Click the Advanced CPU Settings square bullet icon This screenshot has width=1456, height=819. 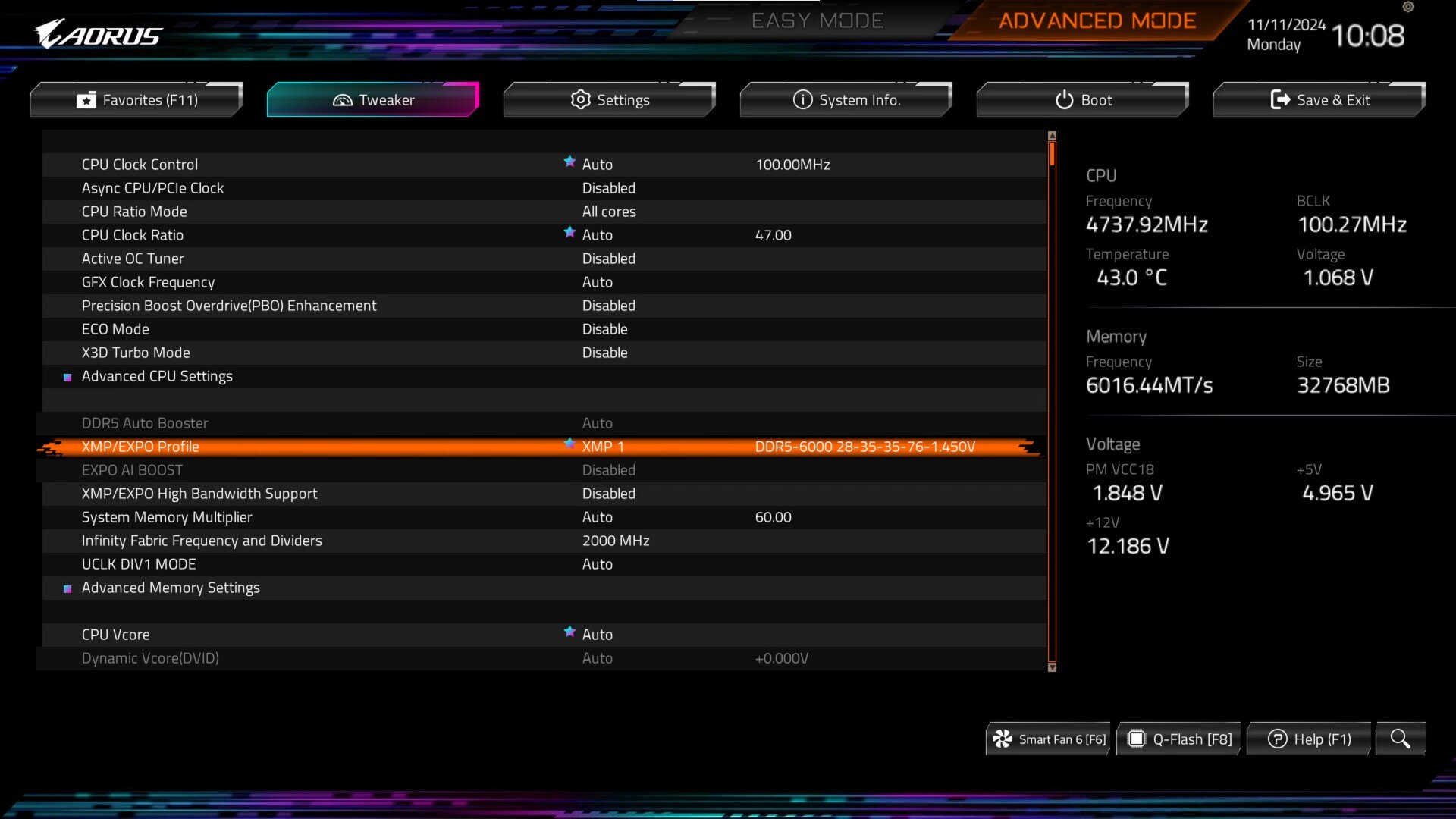point(67,377)
